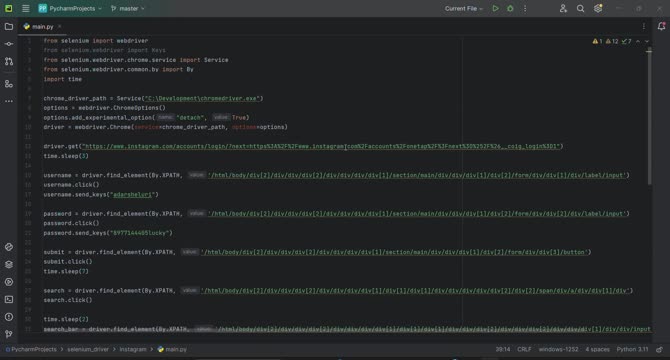Show notifications bell icon

coord(661,26)
